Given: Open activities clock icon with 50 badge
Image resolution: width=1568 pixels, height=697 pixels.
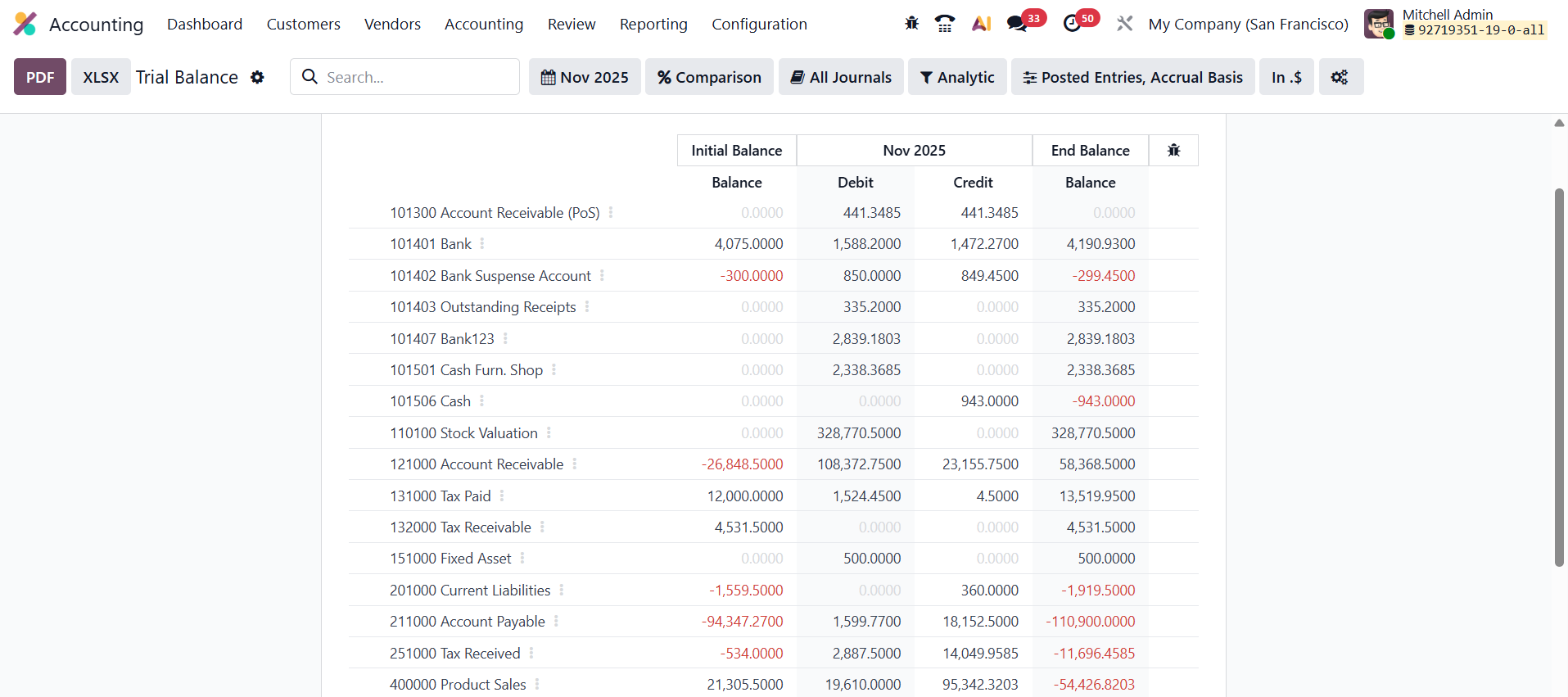Looking at the screenshot, I should [1072, 24].
